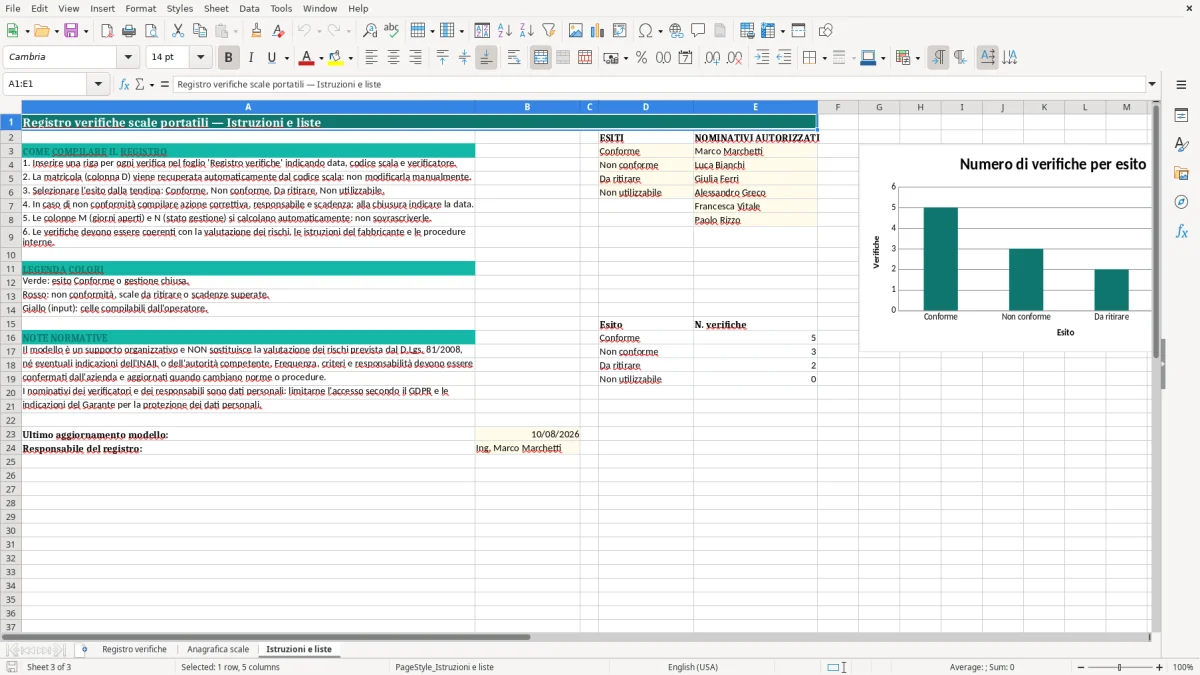Viewport: 1200px width, 675px height.
Task: Toggle Merge and Center Cells
Action: click(x=541, y=58)
